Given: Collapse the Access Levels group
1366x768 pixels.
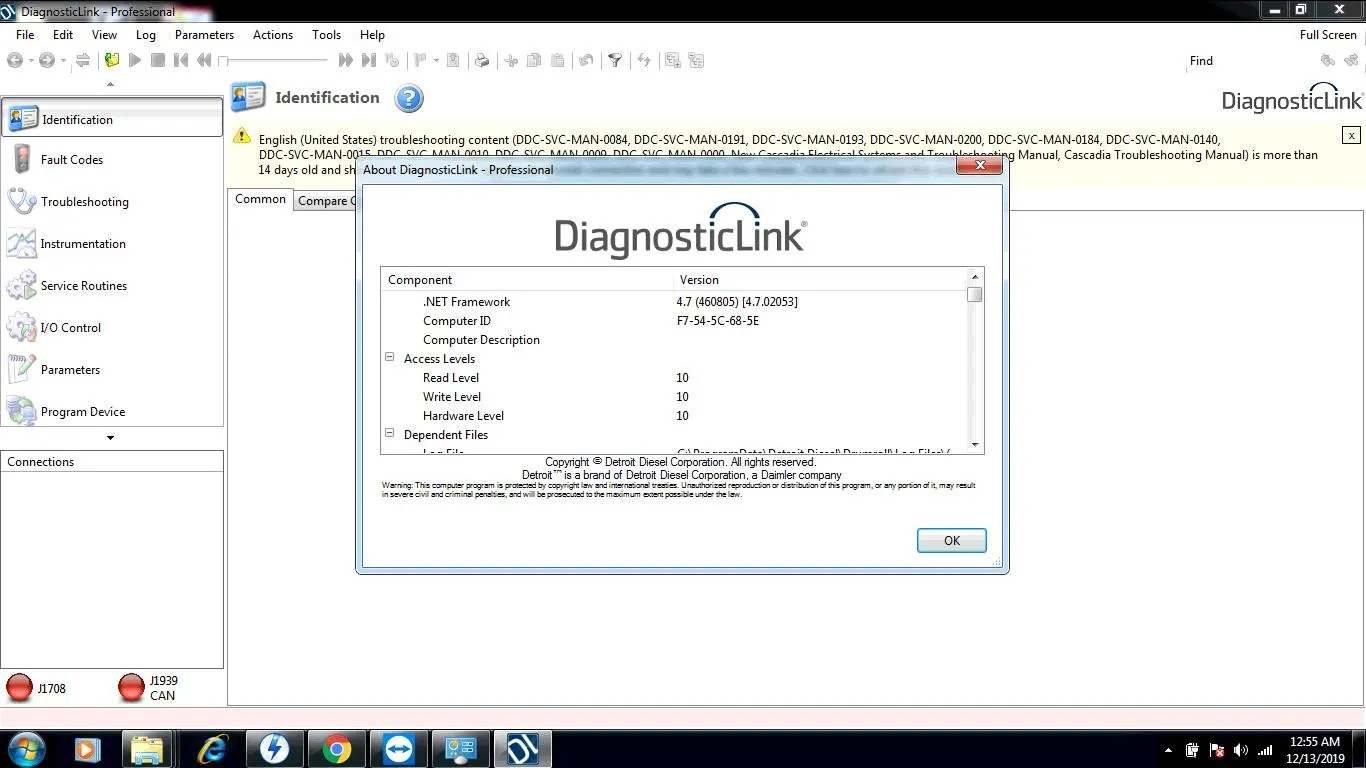Looking at the screenshot, I should click(390, 357).
